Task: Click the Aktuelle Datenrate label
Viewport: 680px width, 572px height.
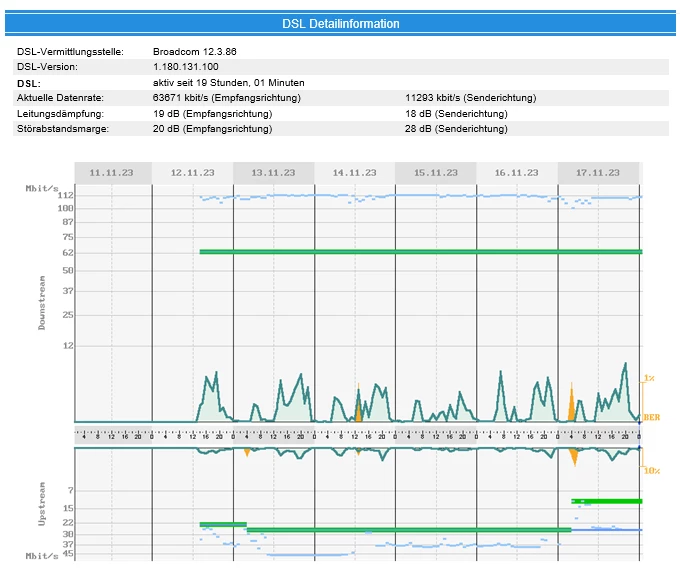Action: pos(60,98)
